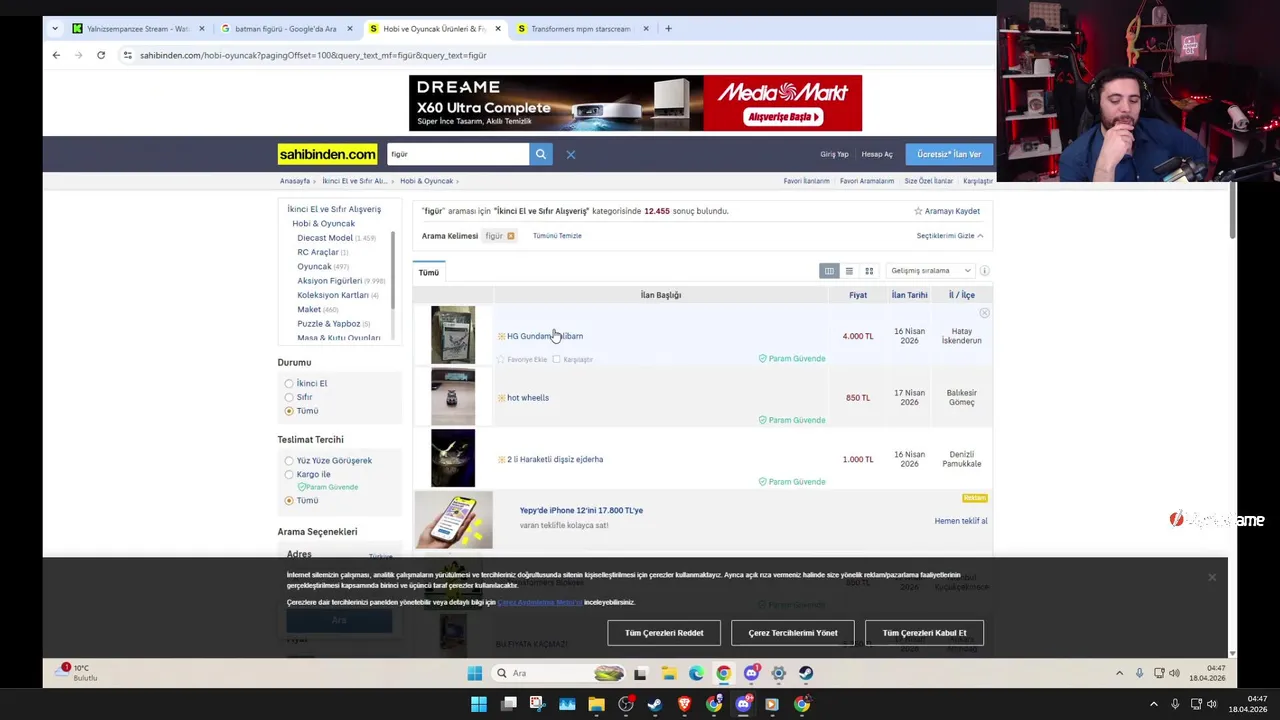This screenshot has width=1280, height=720.
Task: Go back in the browser
Action: 56,55
